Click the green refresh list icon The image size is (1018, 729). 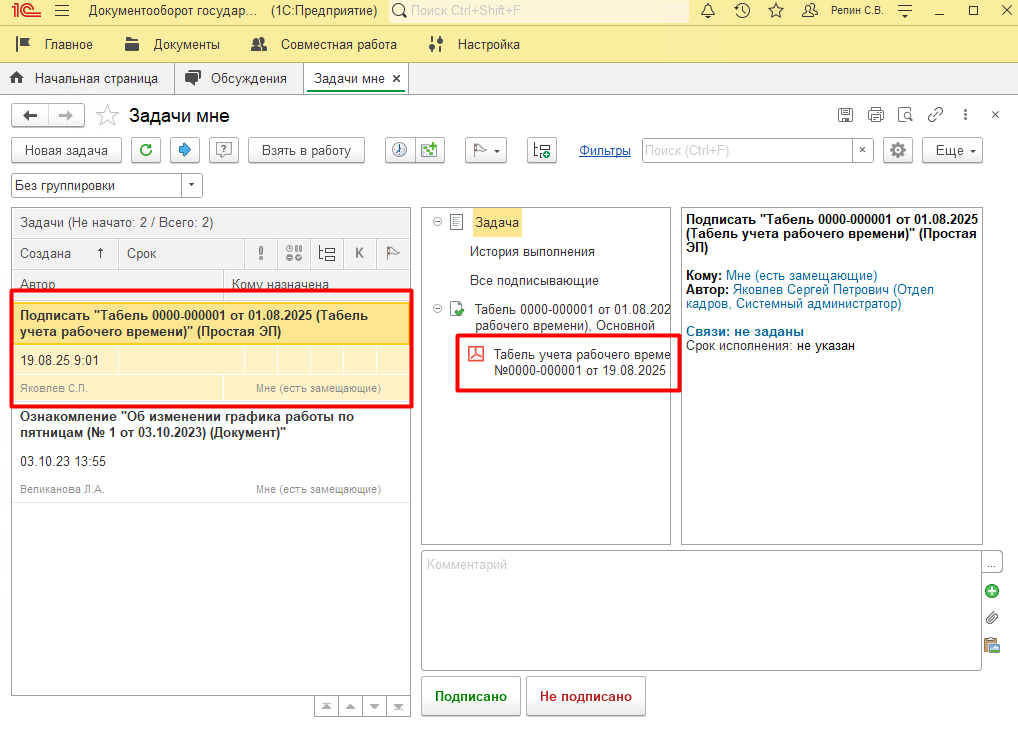pyautogui.click(x=146, y=150)
